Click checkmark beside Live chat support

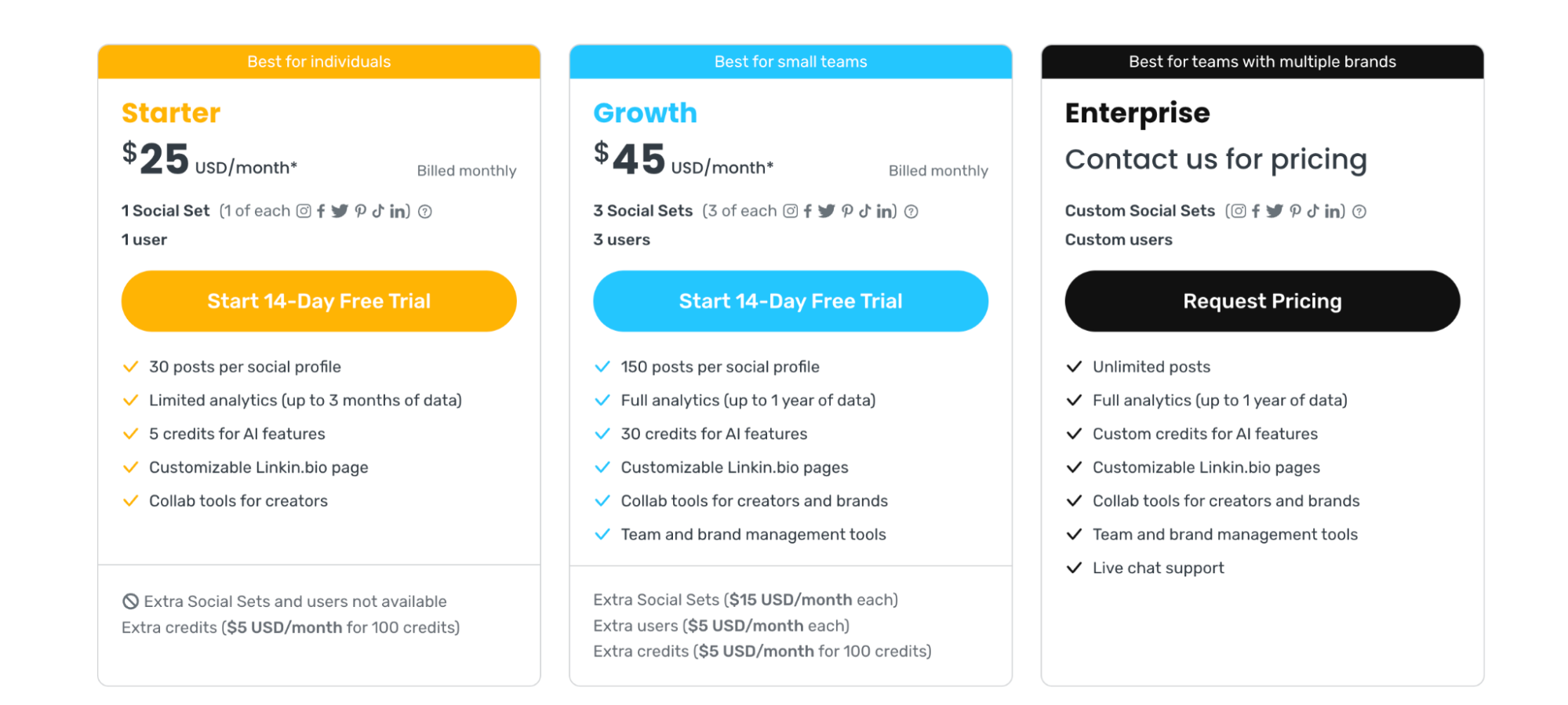click(1074, 568)
